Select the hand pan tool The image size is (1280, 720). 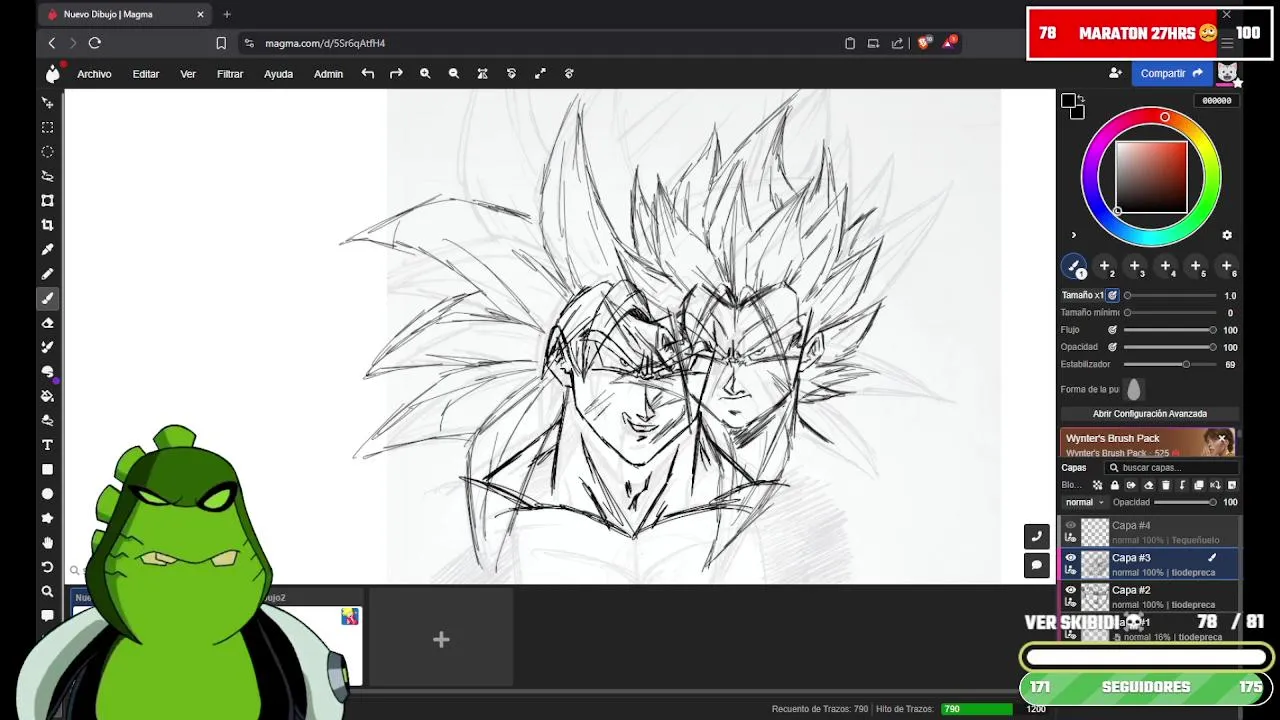pyautogui.click(x=47, y=543)
